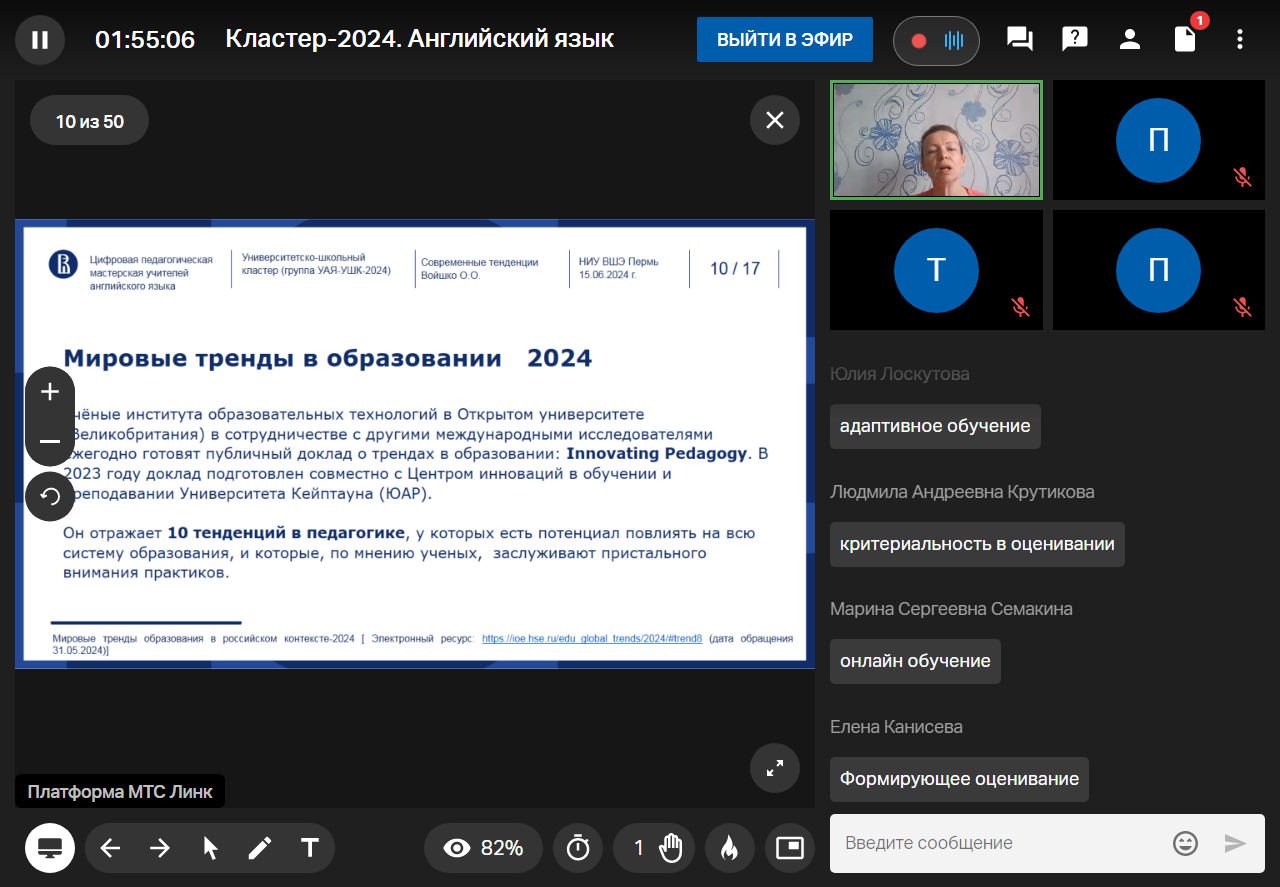
Task: Show the participants list icon
Action: tap(1130, 40)
